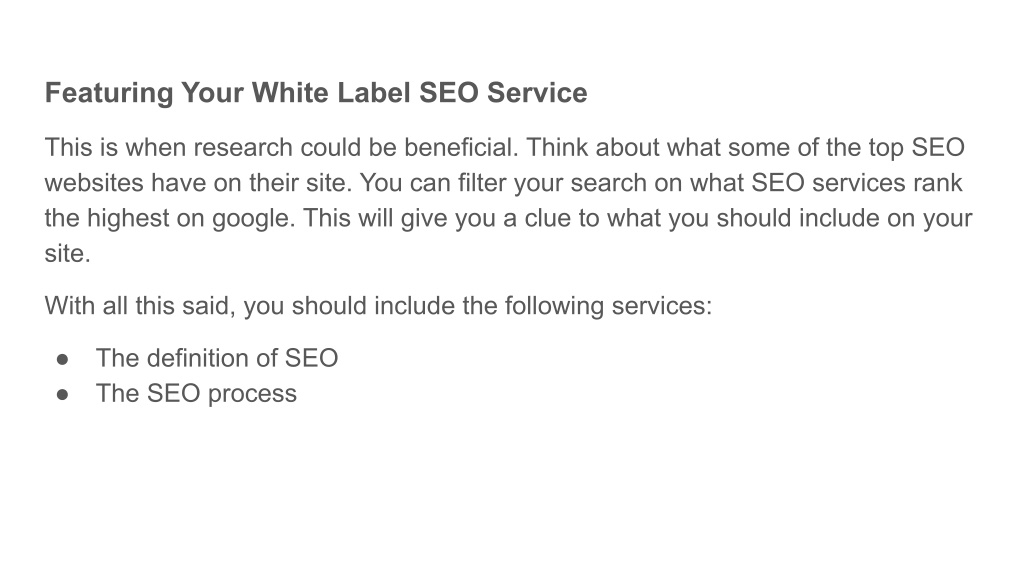Image resolution: width=1024 pixels, height=576 pixels.
Task: Click the word "highest" in the third line
Action: (128, 219)
